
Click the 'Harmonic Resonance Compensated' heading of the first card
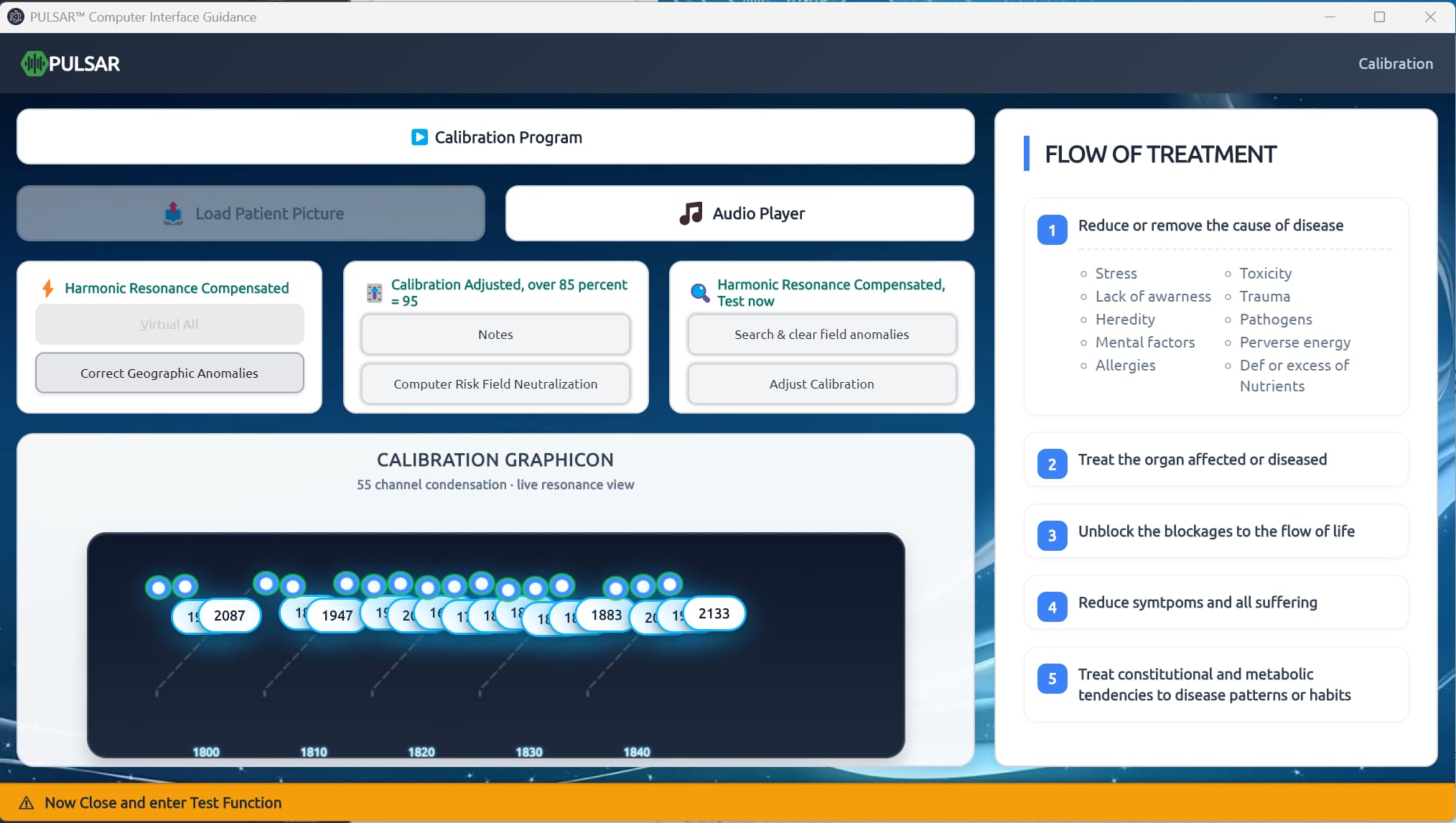pos(177,288)
